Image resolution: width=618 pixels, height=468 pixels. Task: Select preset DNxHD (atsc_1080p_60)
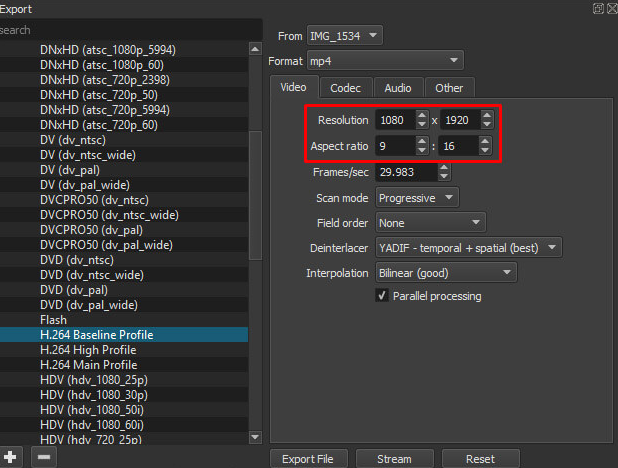pos(124,65)
